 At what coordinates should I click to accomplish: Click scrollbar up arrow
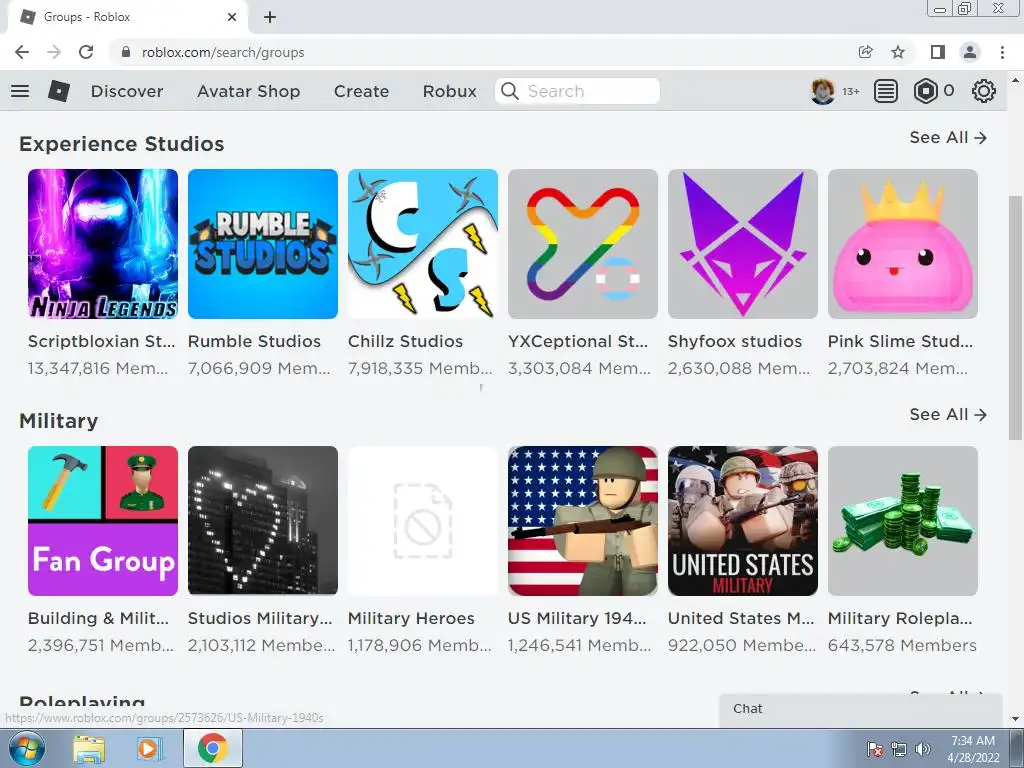1015,80
